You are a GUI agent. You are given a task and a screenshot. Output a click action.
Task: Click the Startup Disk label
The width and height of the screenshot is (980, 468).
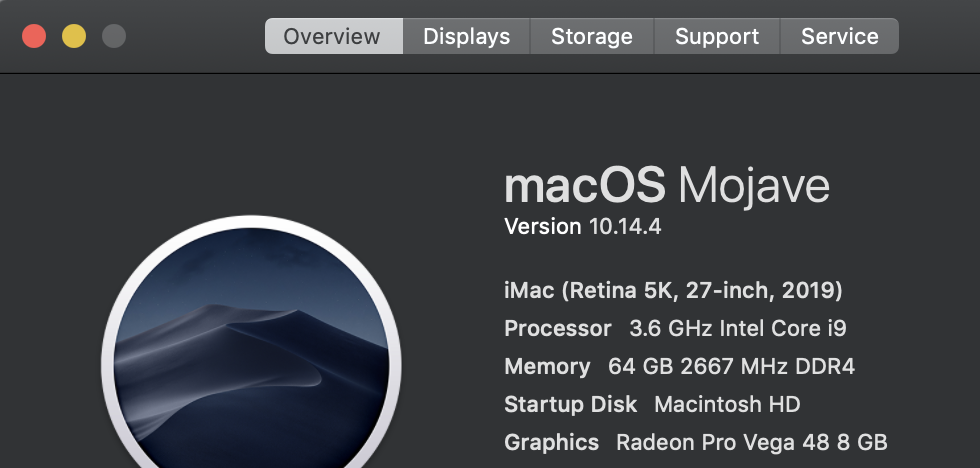tap(570, 404)
